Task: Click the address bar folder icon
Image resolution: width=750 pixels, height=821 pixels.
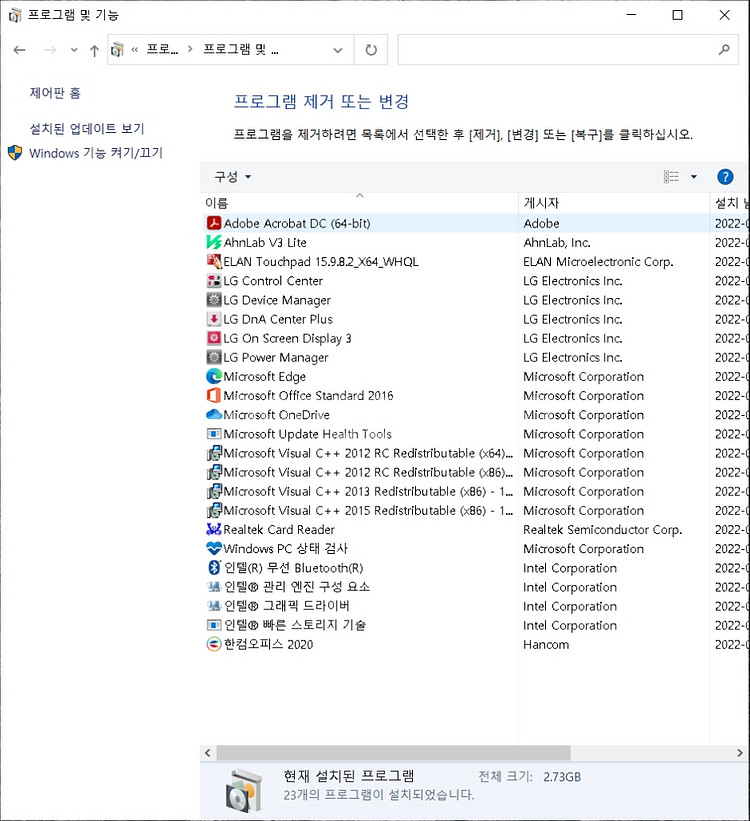Action: (117, 50)
